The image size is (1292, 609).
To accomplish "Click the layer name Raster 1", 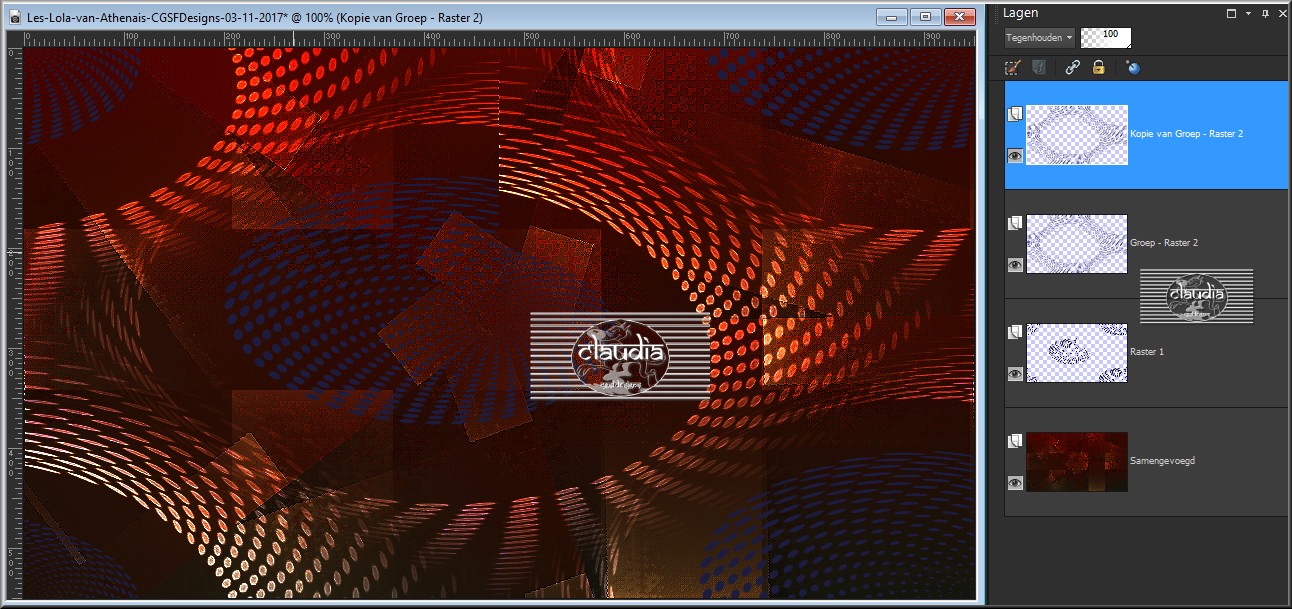I will click(1146, 352).
